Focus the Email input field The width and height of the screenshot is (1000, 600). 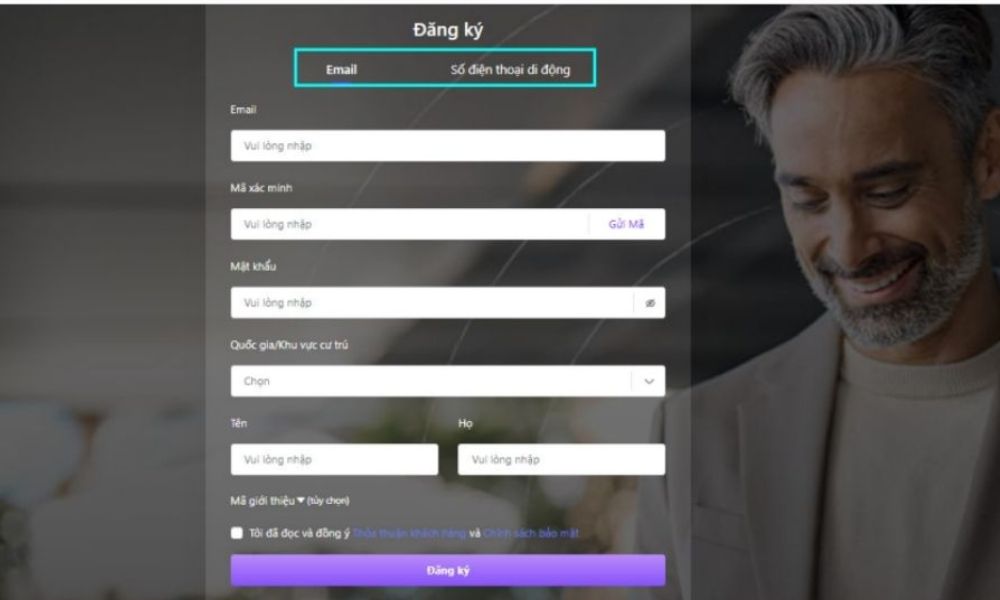tap(448, 146)
